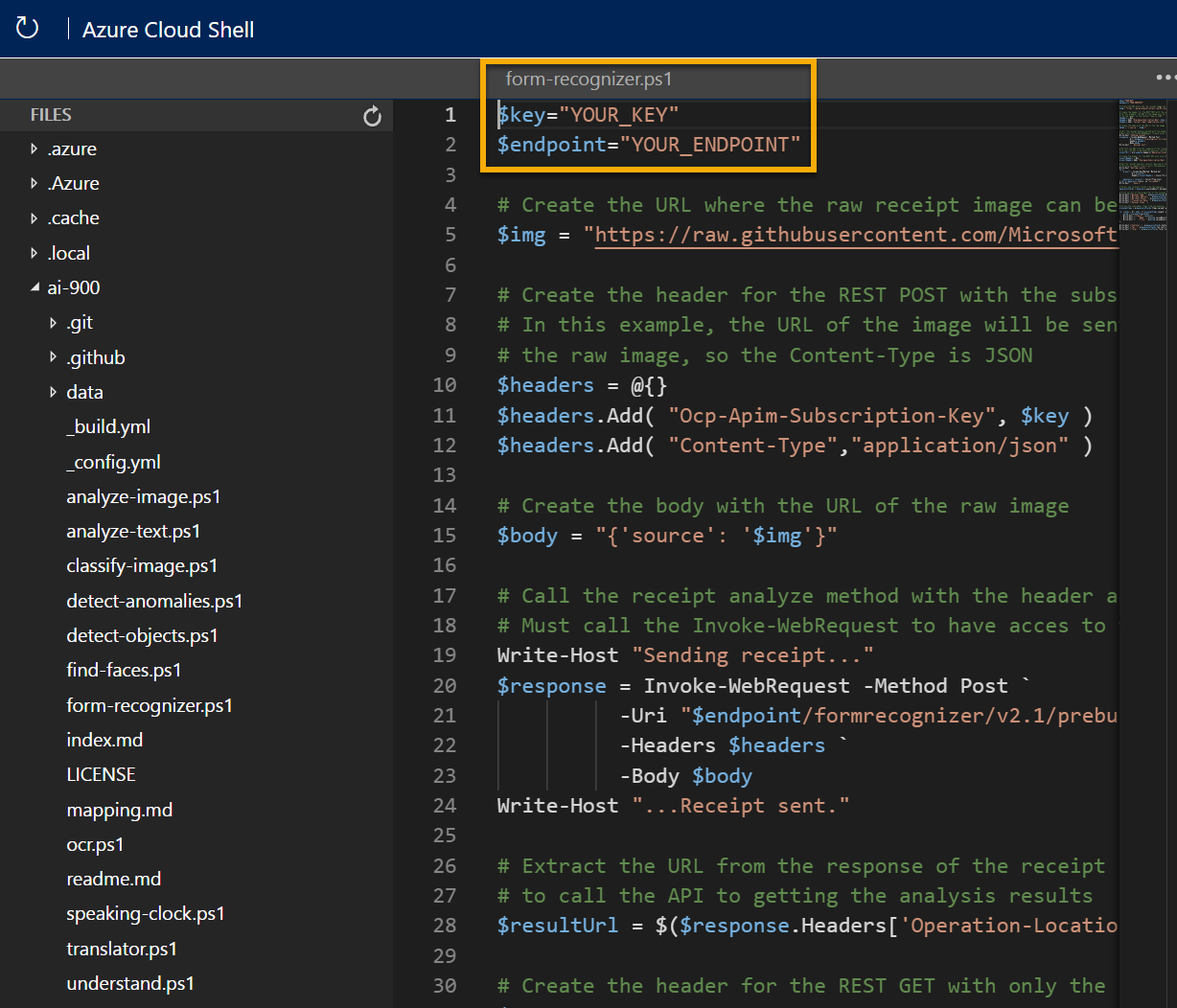This screenshot has height=1008, width=1177.
Task: Click the -Body $body line
Action: pyautogui.click(x=686, y=776)
